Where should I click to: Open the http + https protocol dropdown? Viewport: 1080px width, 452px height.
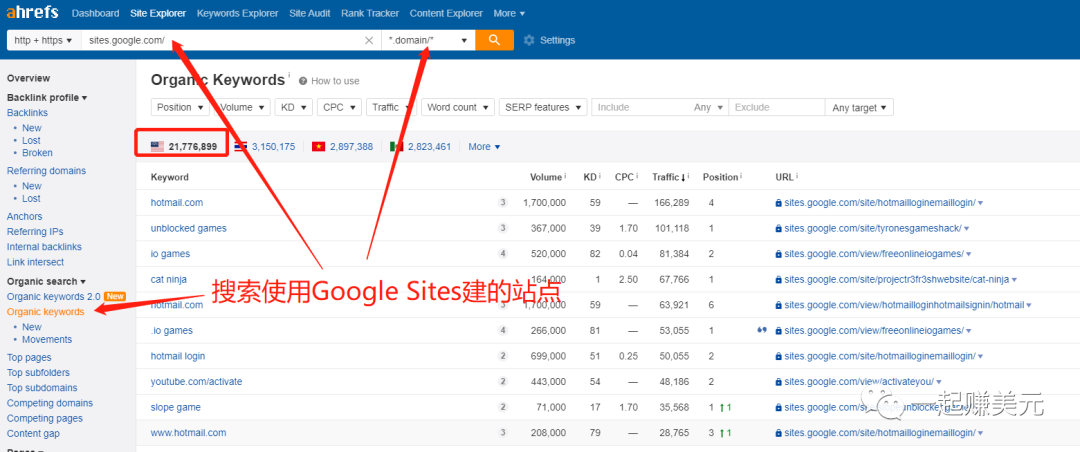(x=43, y=40)
